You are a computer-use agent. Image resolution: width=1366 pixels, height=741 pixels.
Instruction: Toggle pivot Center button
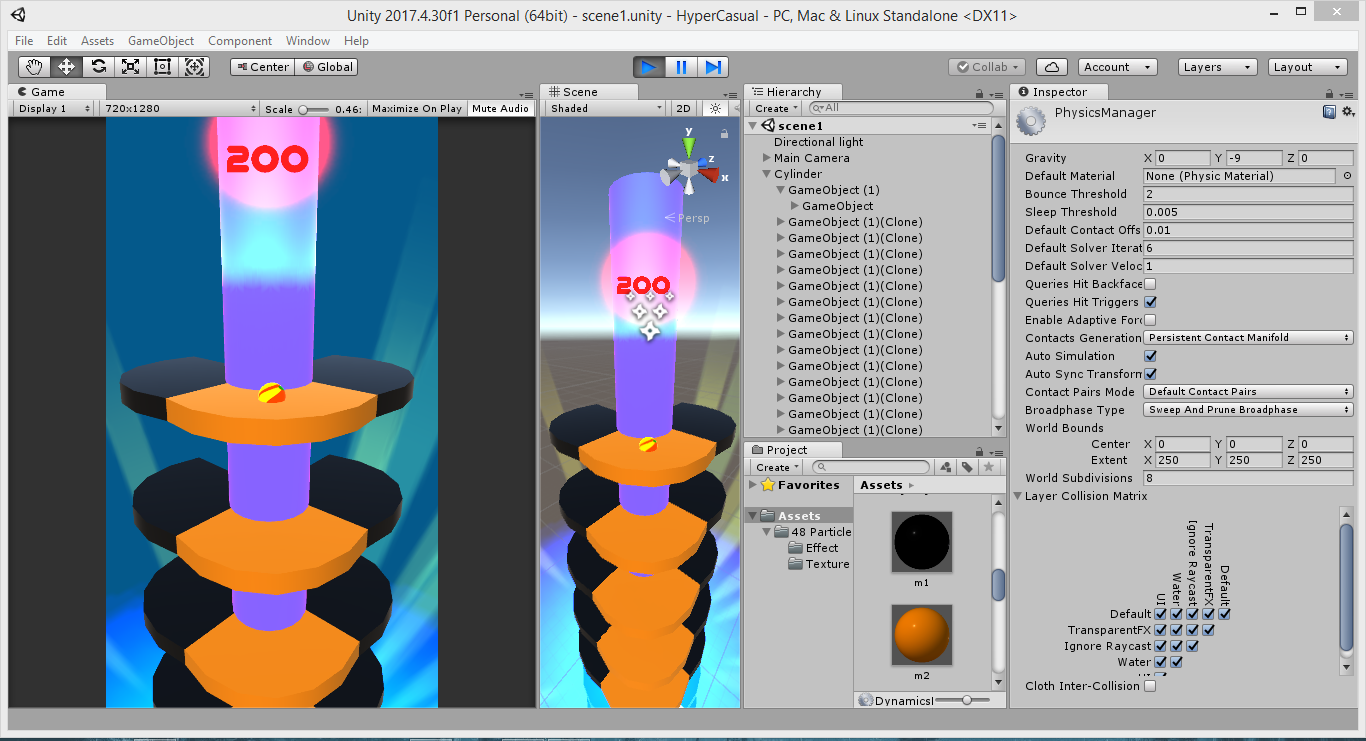coord(261,67)
